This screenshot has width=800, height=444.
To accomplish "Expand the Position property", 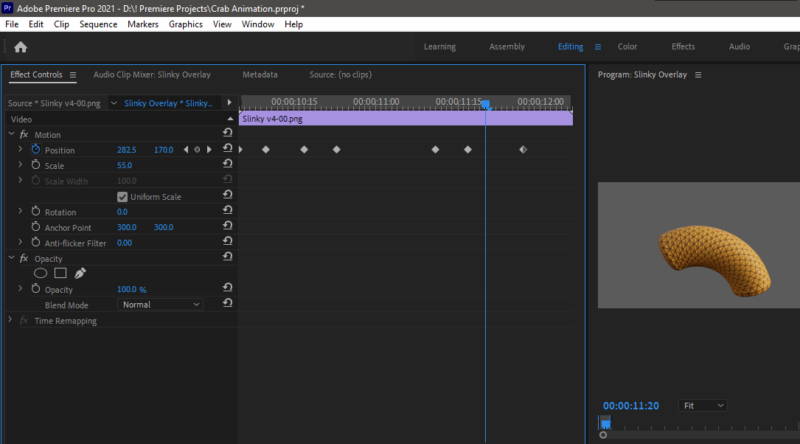I will point(20,149).
